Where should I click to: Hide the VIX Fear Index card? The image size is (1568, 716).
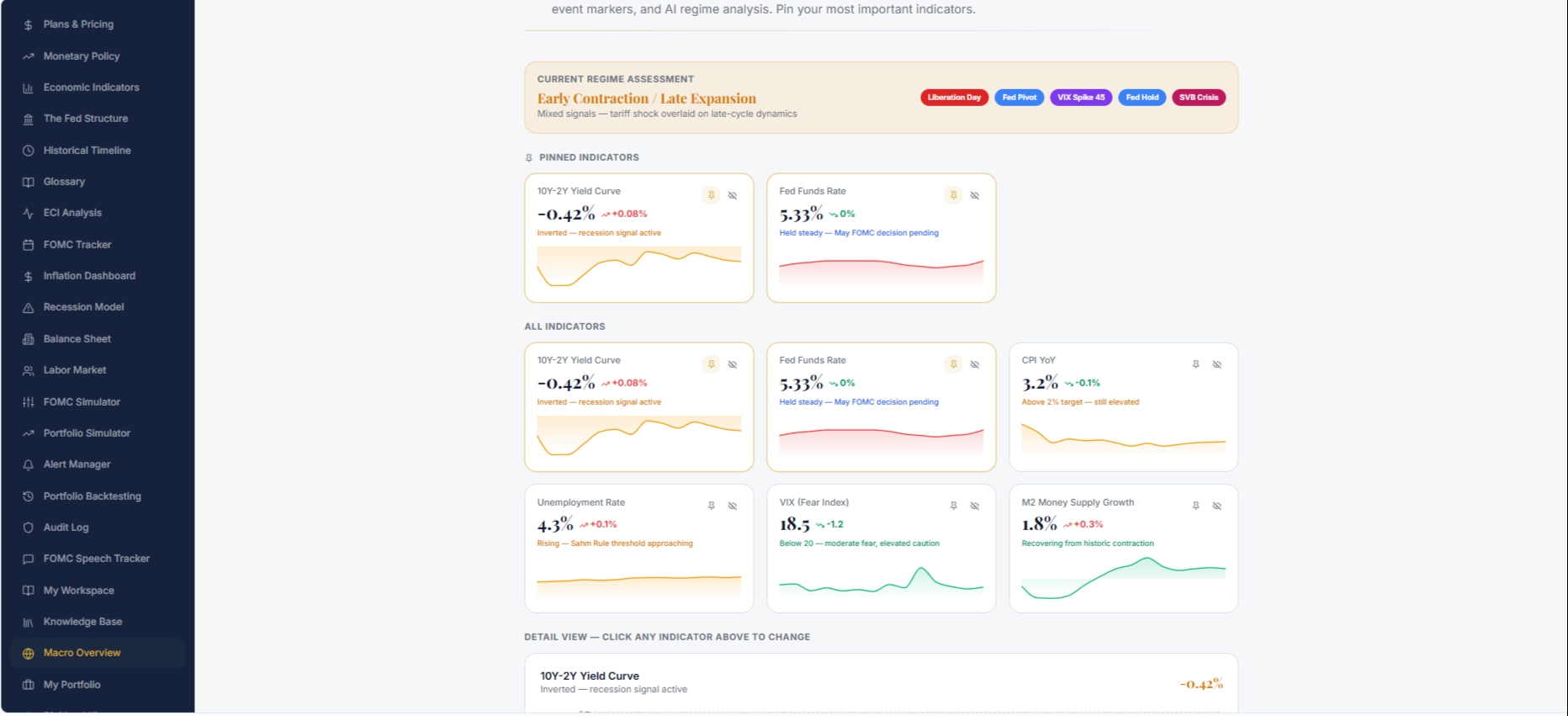coord(975,506)
